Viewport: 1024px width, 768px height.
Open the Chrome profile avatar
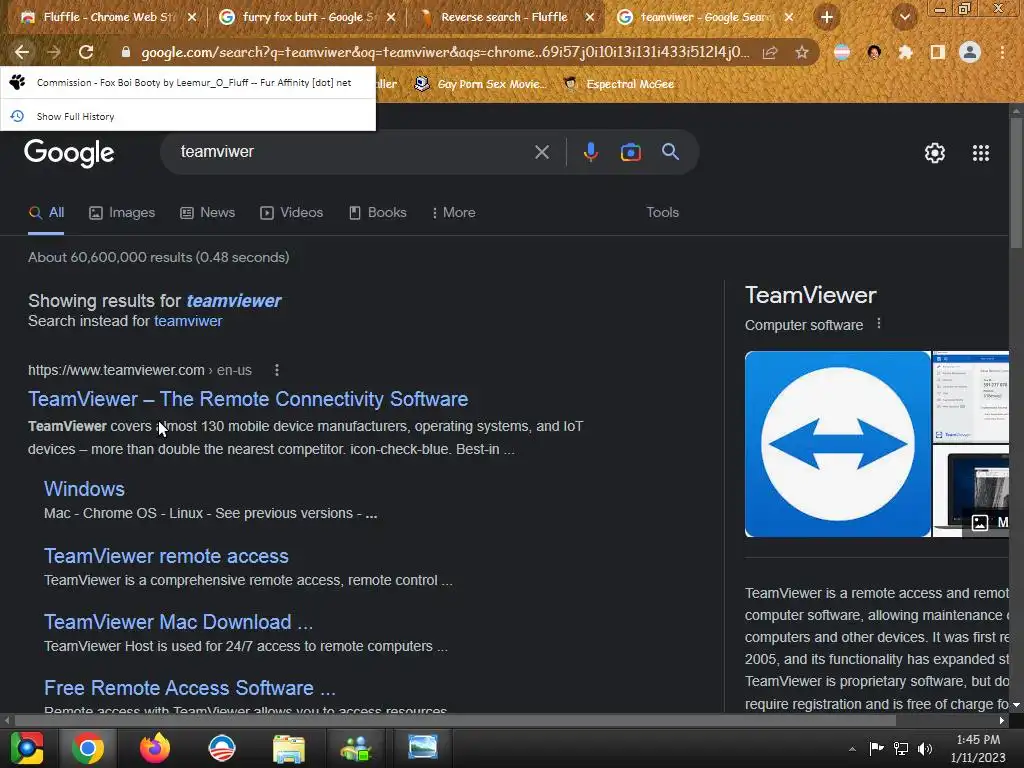pyautogui.click(x=970, y=52)
